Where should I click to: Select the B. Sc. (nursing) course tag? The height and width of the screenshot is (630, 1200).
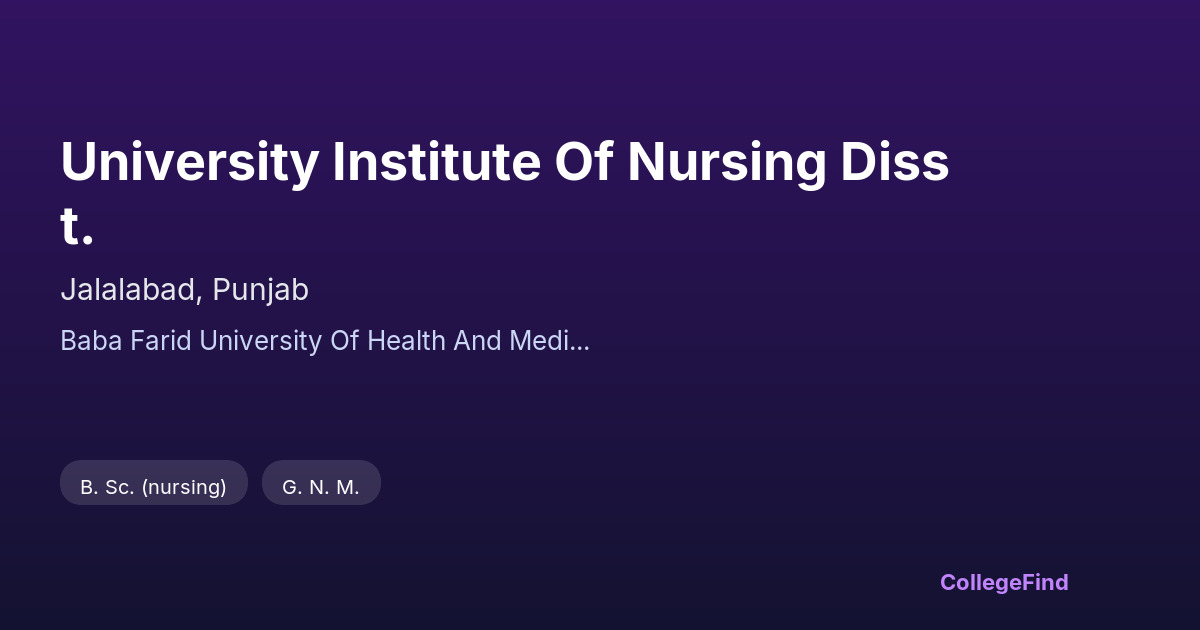[x=153, y=487]
